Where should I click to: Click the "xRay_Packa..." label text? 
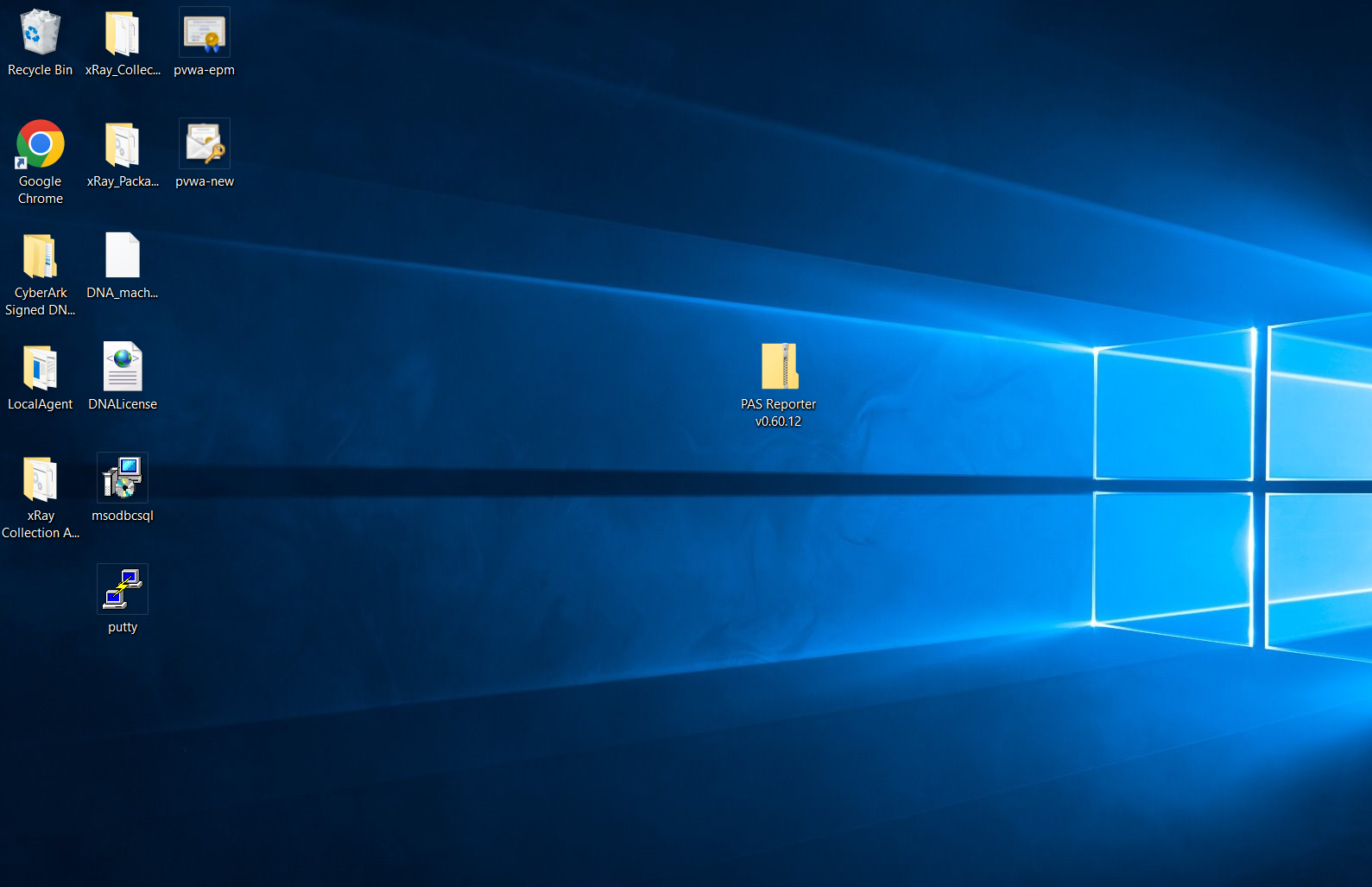(x=123, y=181)
